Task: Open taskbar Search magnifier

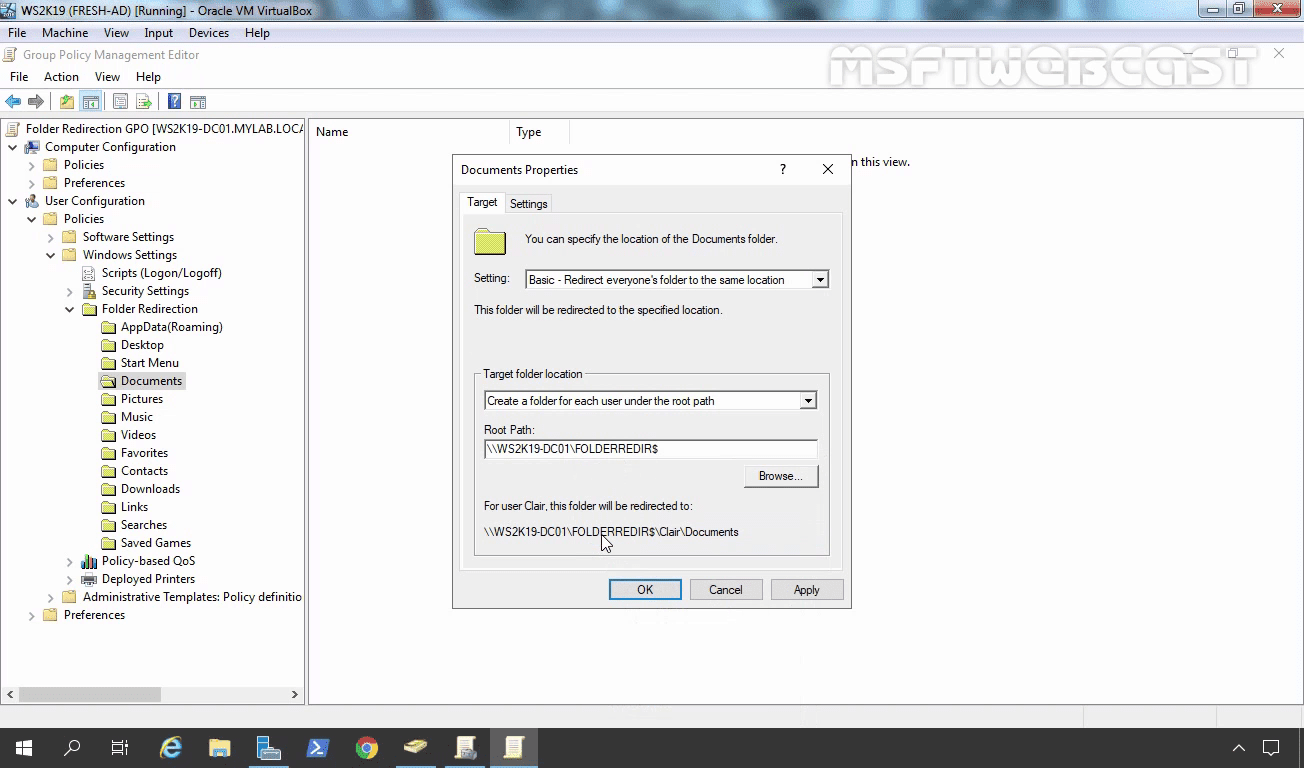Action: [72, 747]
